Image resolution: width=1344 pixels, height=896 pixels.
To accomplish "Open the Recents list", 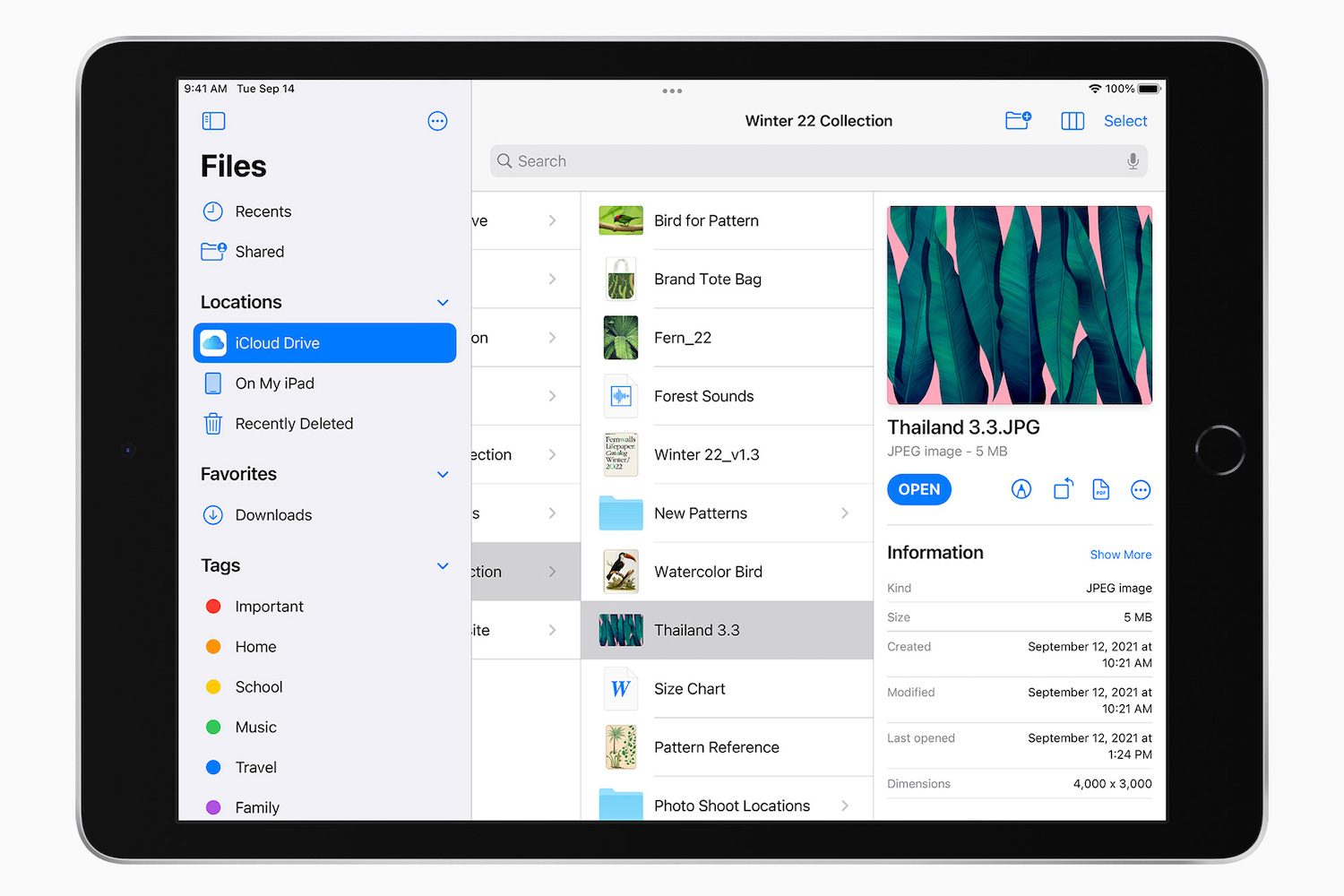I will [263, 211].
